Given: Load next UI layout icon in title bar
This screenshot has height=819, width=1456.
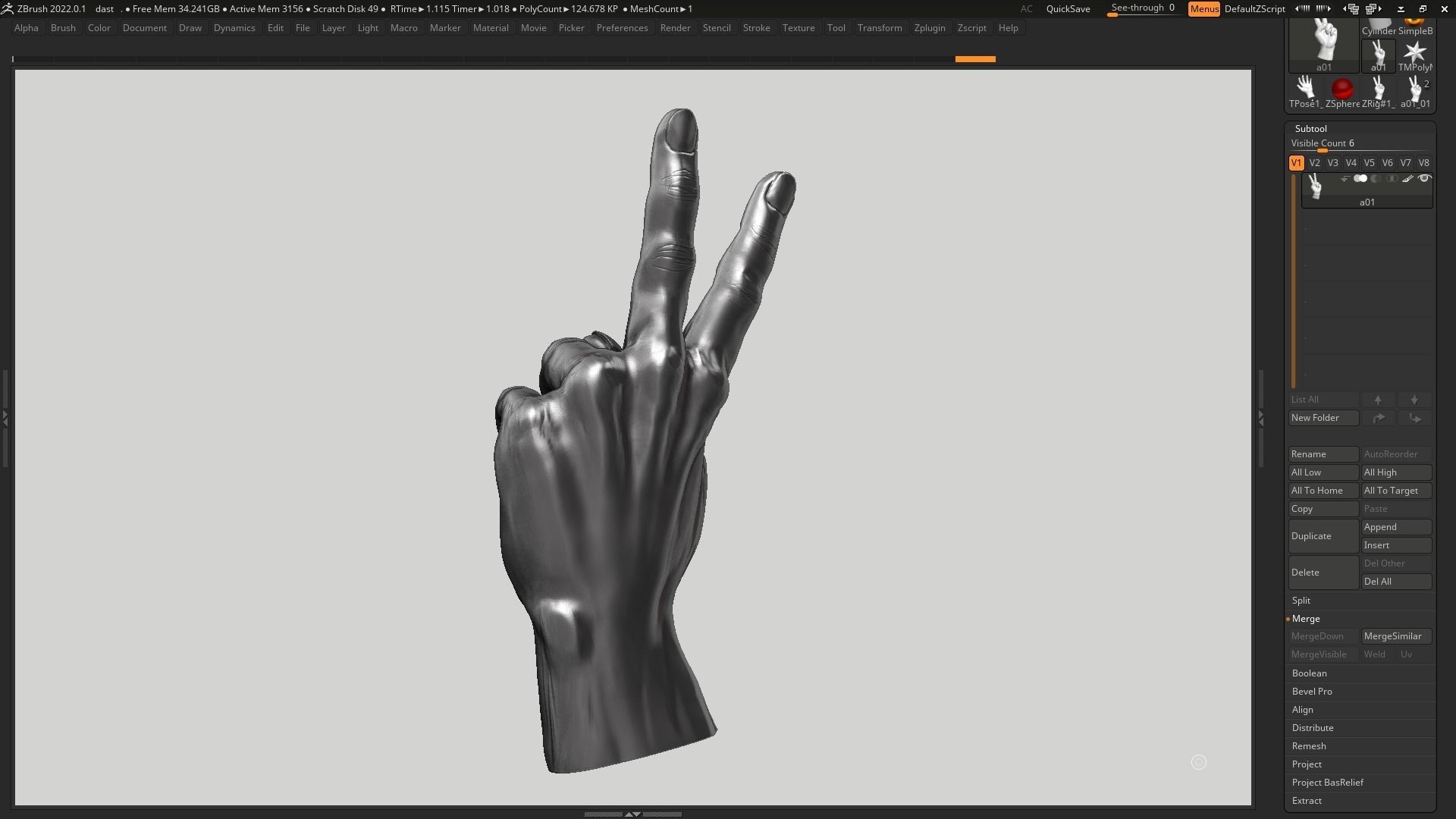Looking at the screenshot, I should [x=1373, y=9].
